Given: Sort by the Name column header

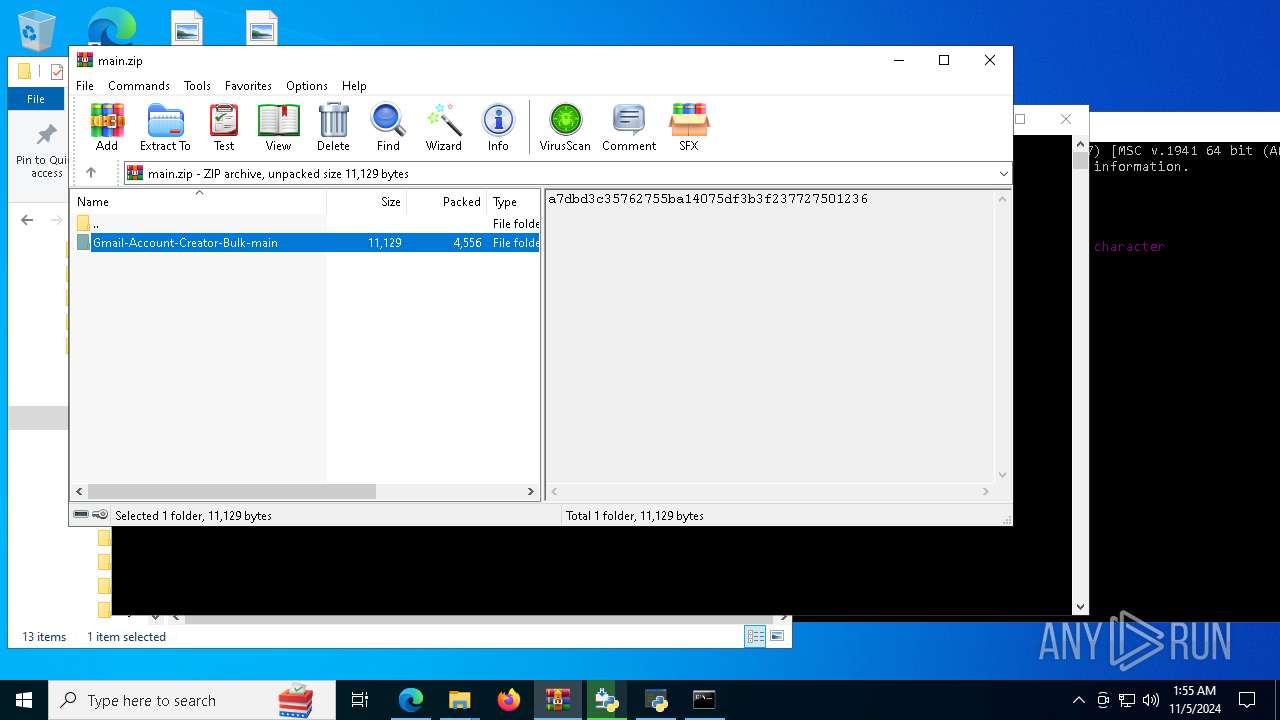Looking at the screenshot, I should point(198,202).
